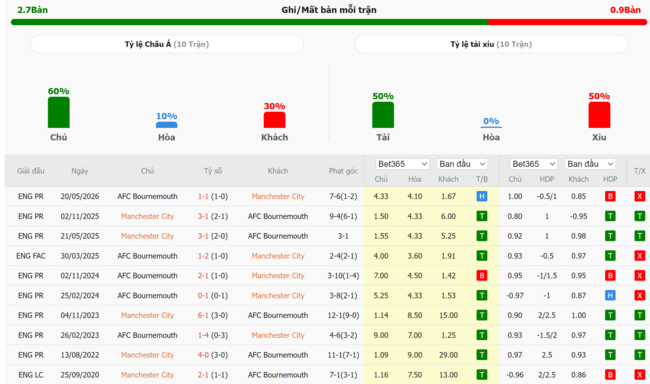
Task: Open Manchester City link in 20/05/2026 row
Action: (x=278, y=196)
